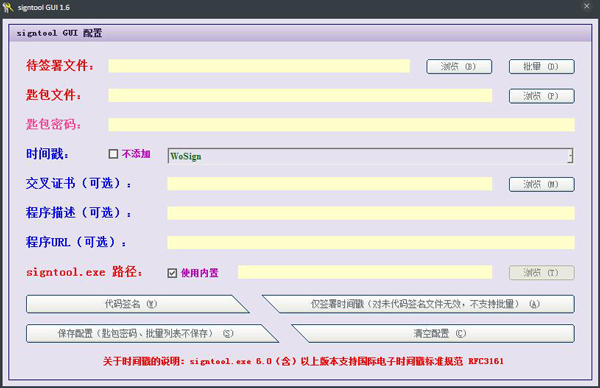The image size is (600, 388).
Task: Browse for cross certificate (浏览 M)
Action: 541,184
